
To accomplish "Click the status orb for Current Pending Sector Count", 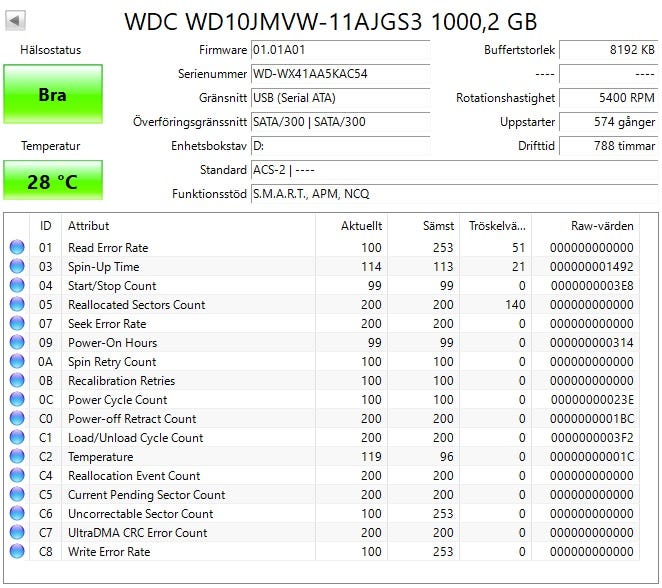I will coord(17,494).
